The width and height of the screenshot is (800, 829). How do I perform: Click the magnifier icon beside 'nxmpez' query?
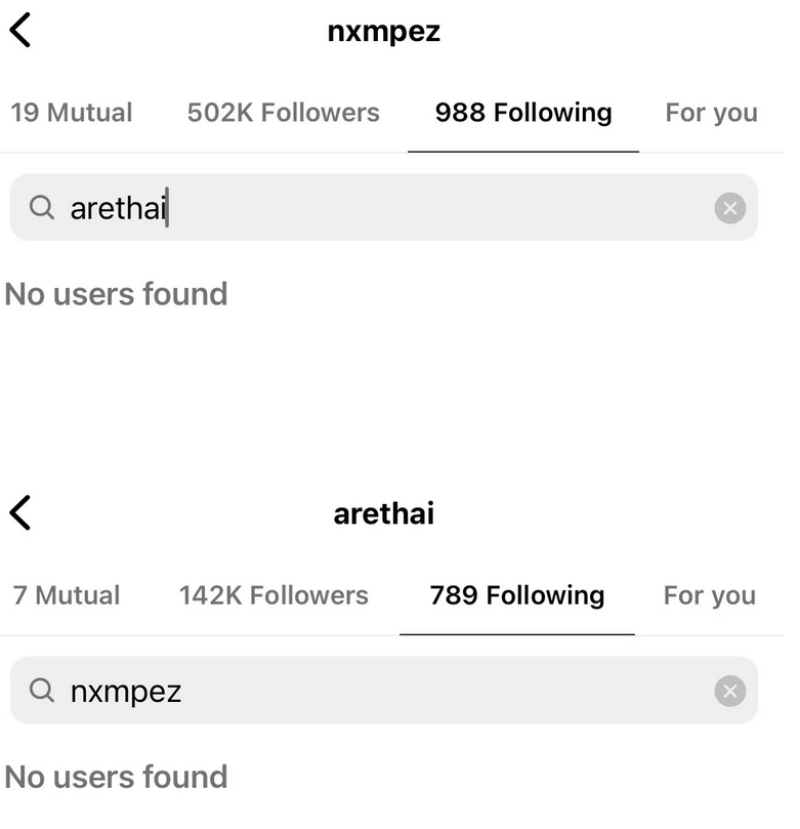pos(40,691)
